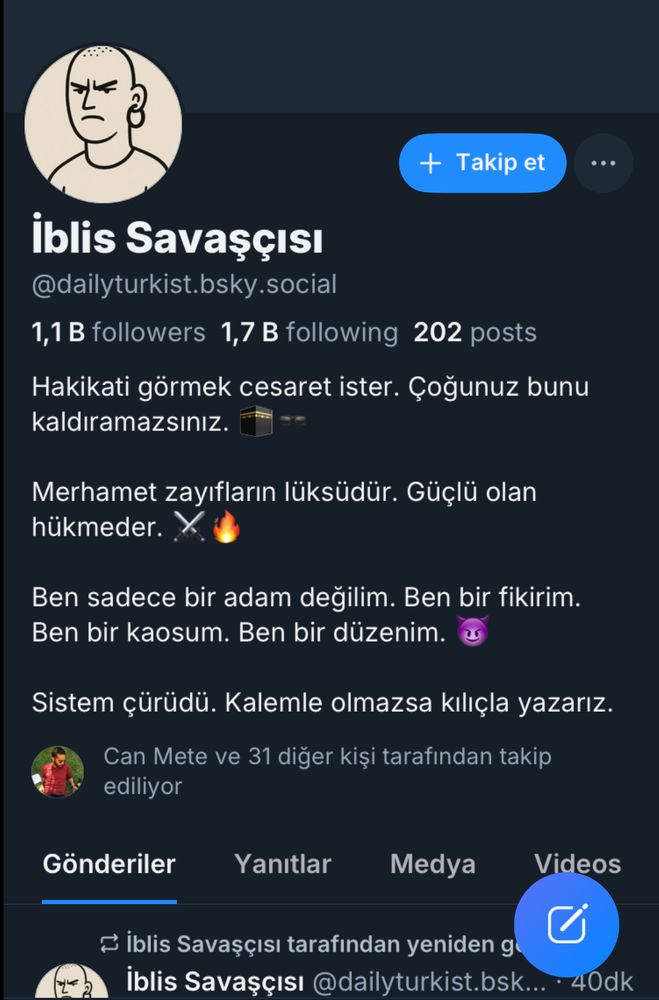Open İblis Savaşçısı profile avatar image

point(103,124)
